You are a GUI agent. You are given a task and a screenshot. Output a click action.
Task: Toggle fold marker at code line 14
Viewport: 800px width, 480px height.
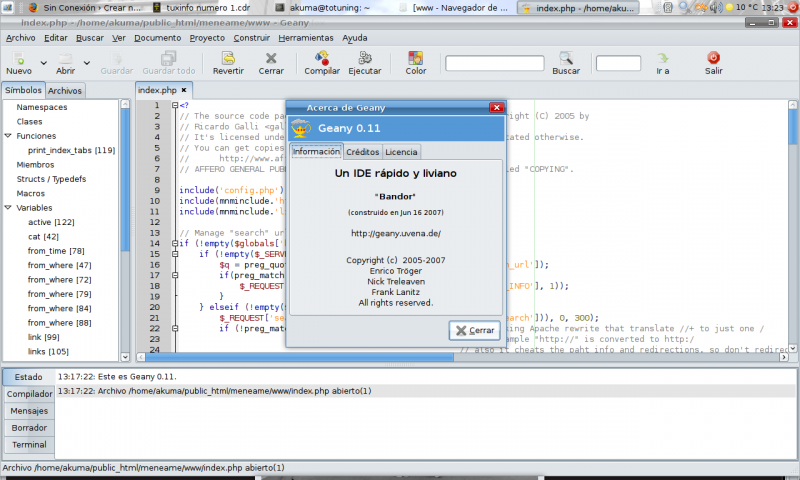[174, 243]
